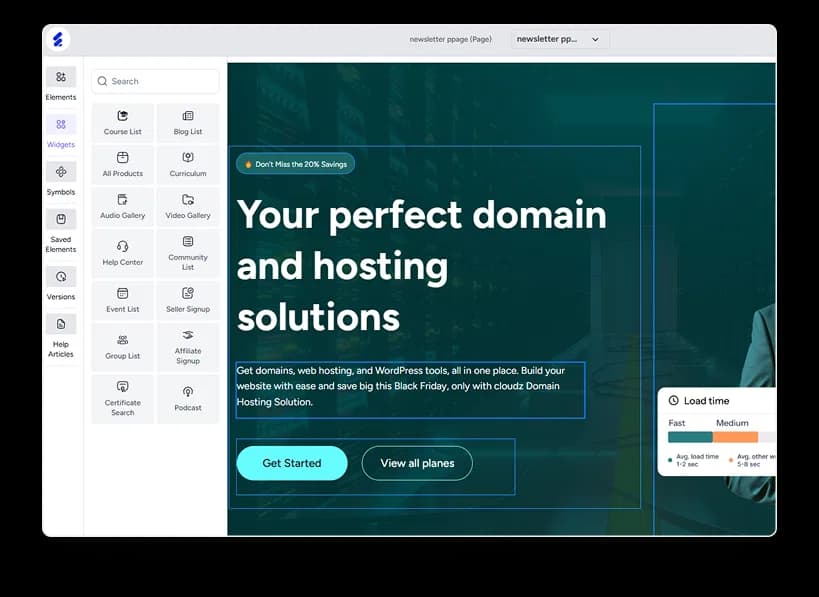The image size is (819, 597).
Task: Add the Video Gallery widget
Action: [188, 208]
